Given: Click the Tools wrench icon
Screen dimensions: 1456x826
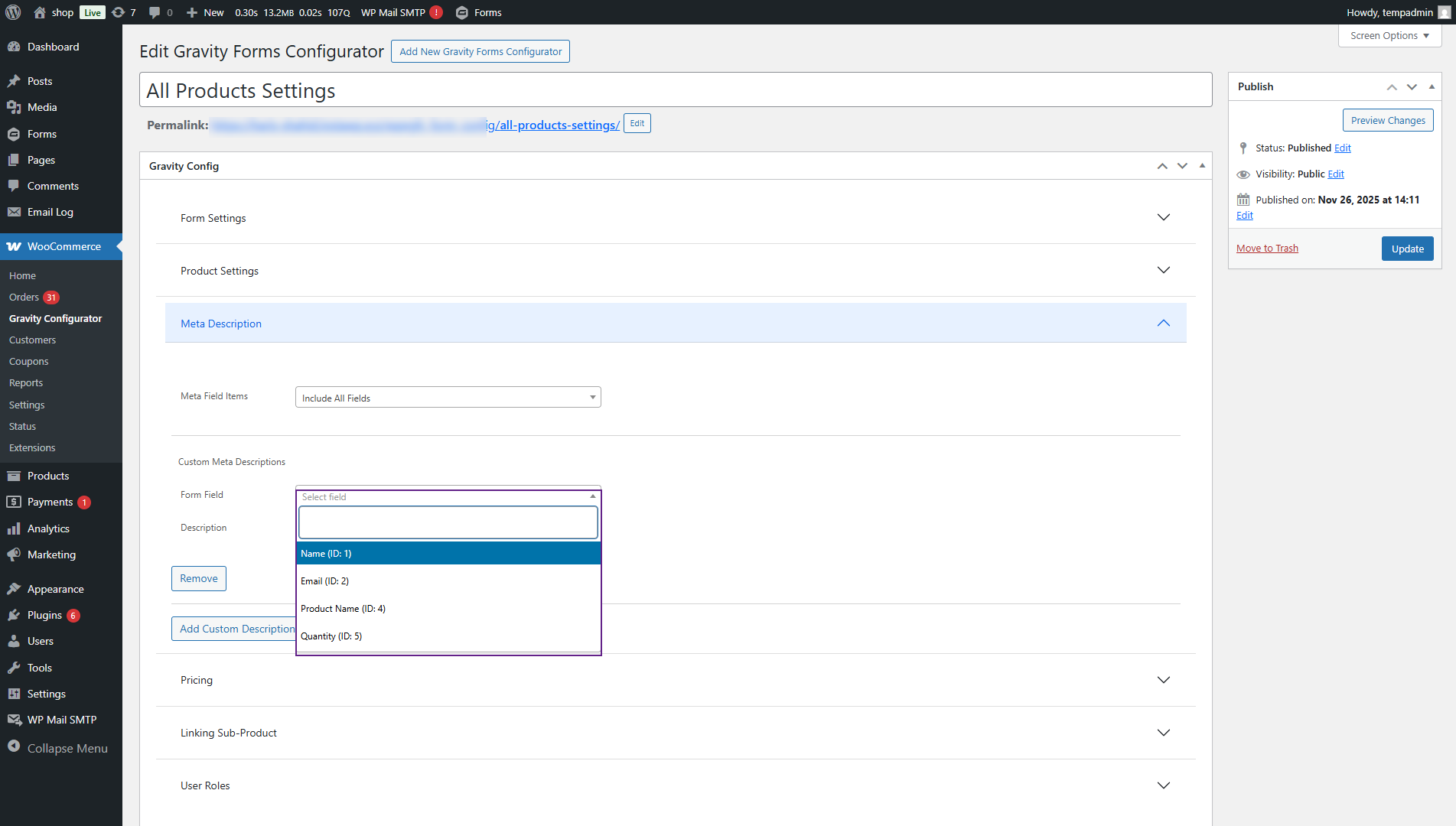Looking at the screenshot, I should pos(14,668).
